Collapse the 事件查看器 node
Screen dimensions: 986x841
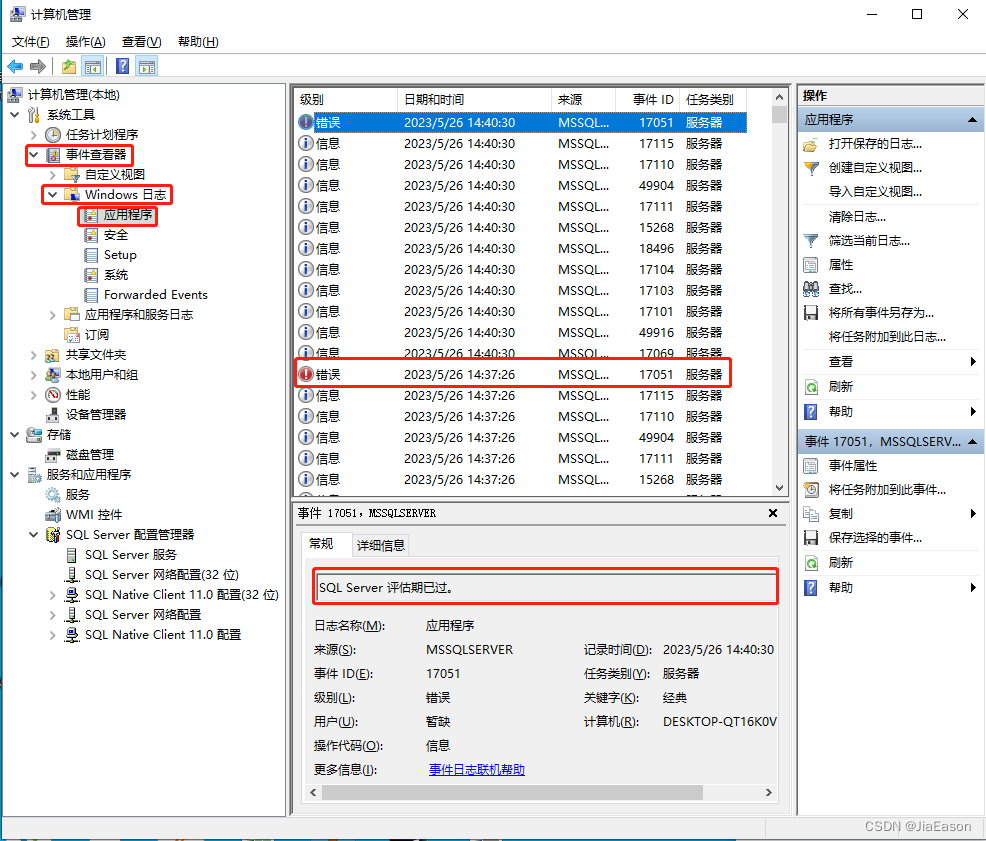click(34, 154)
